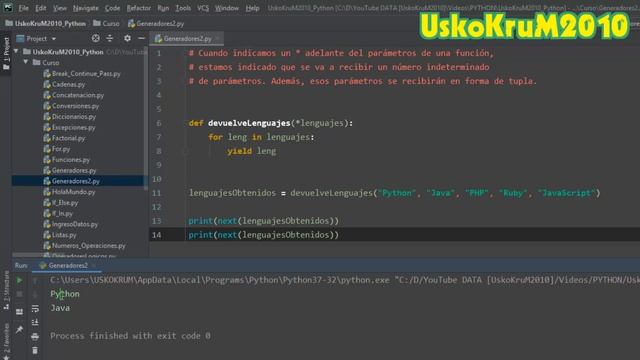This screenshot has width=640, height=360.
Task: Collapse the Curso folder
Action: pos(26,62)
